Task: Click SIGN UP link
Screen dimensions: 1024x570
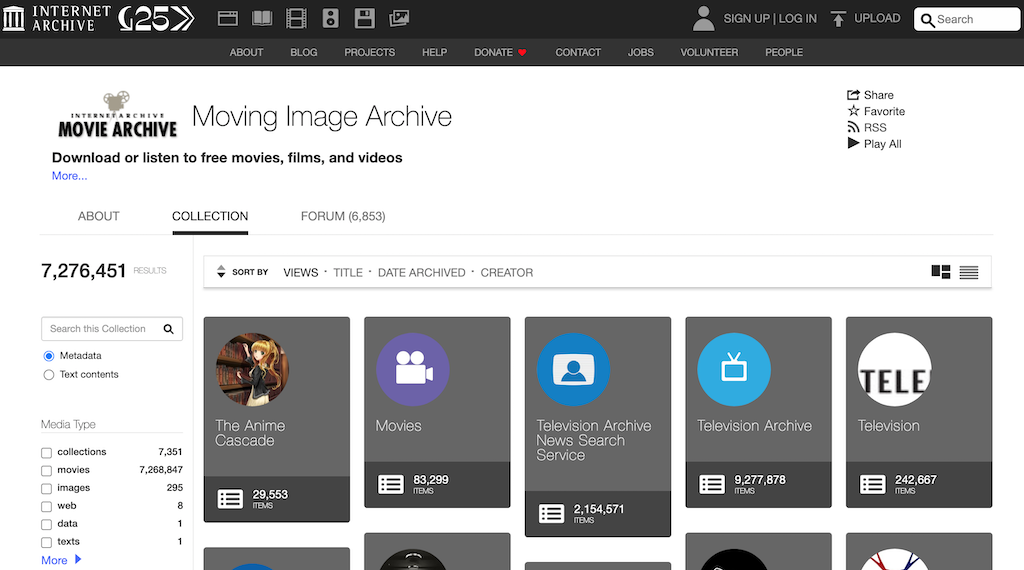Action: (746, 19)
